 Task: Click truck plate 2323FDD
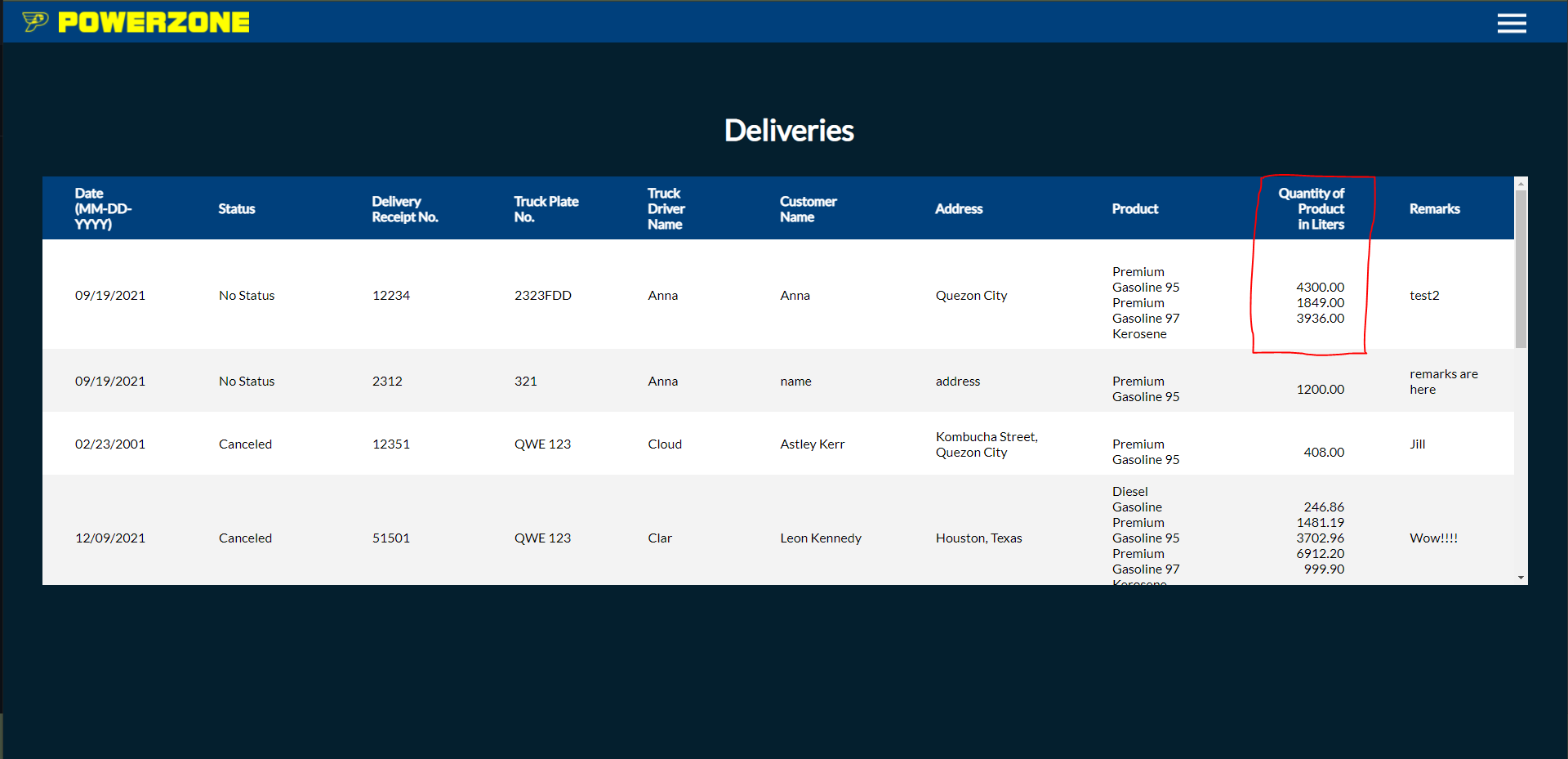pos(543,296)
